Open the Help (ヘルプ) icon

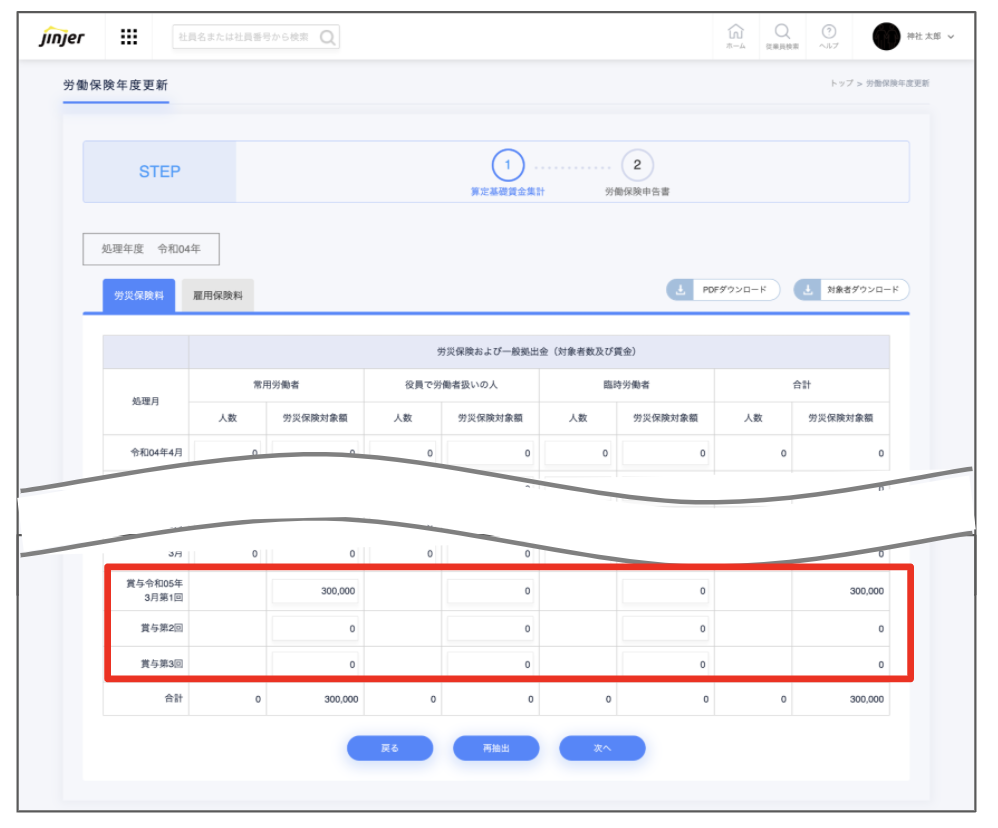pos(828,35)
